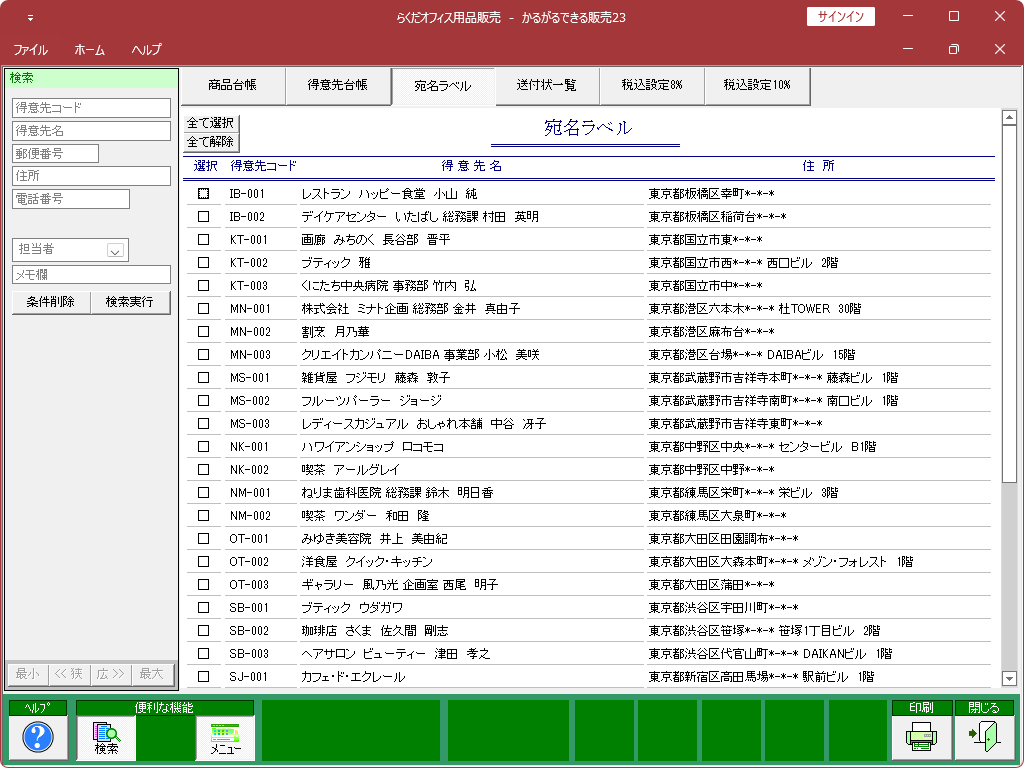The width and height of the screenshot is (1024, 768).
Task: Click the 閉じる exit door icon
Action: click(x=984, y=737)
